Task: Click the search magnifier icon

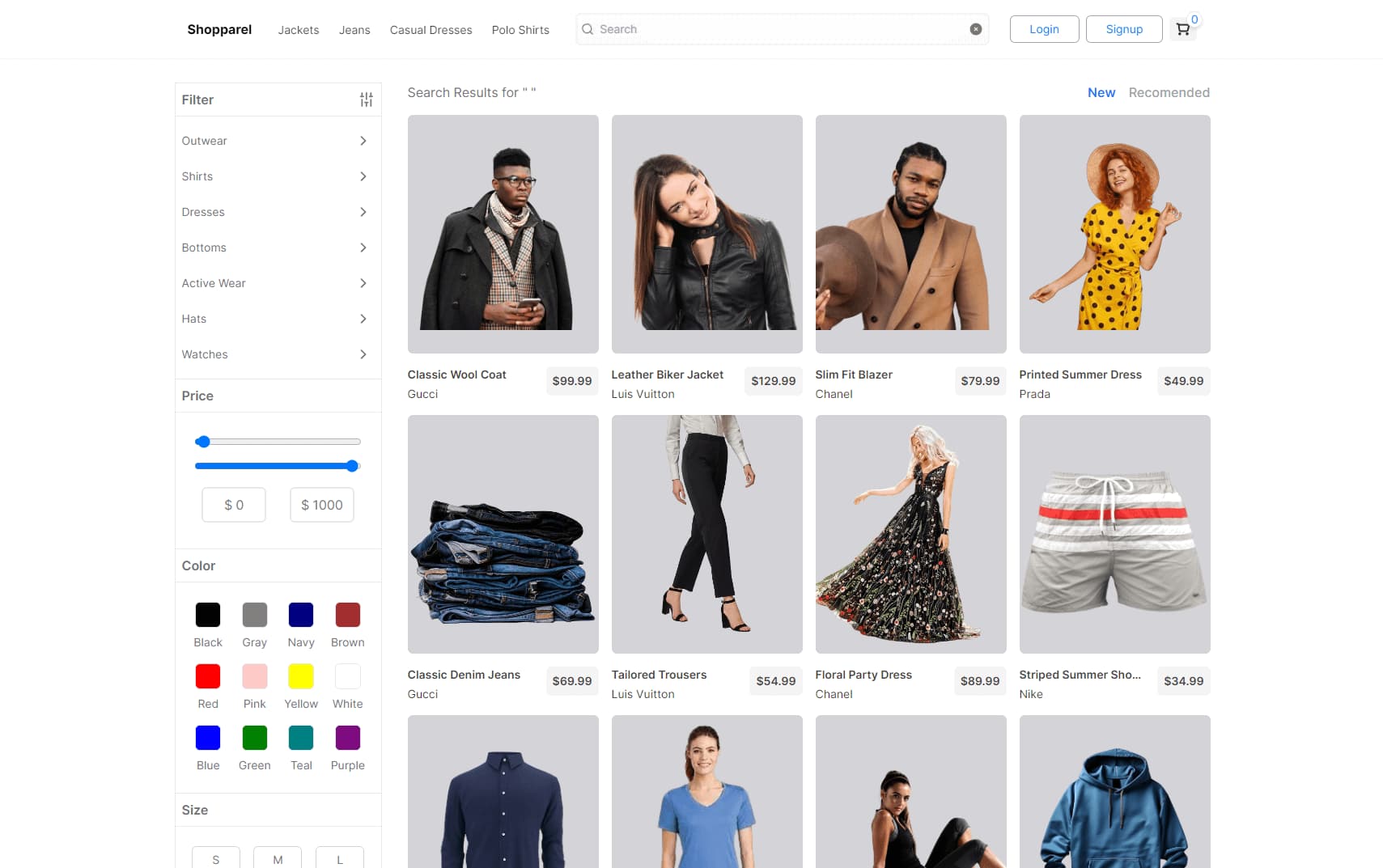Action: pyautogui.click(x=587, y=28)
